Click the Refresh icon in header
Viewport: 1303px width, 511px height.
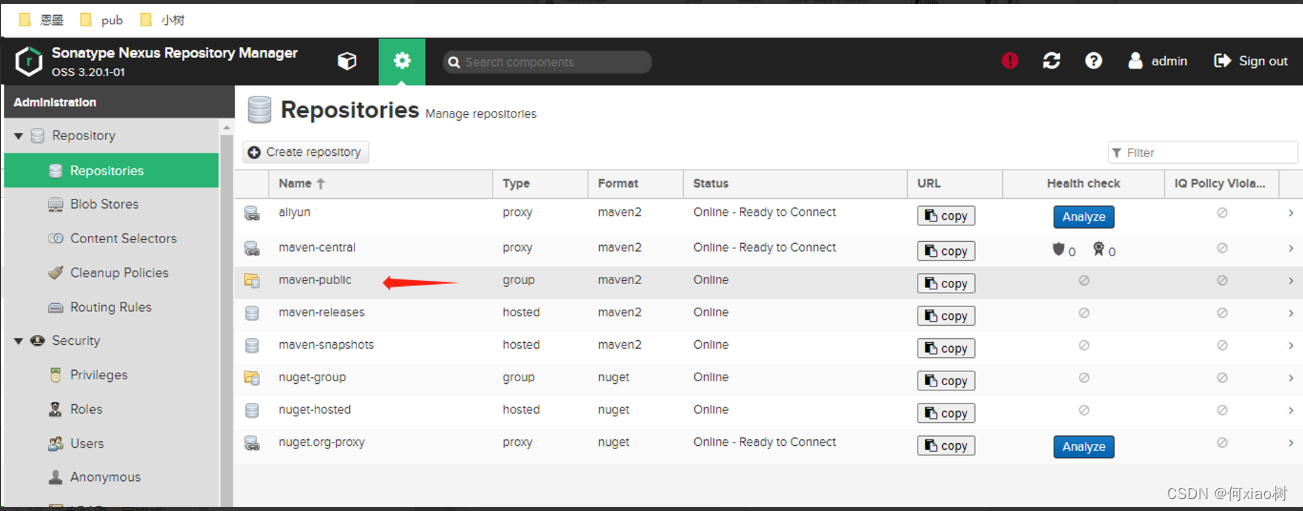(1051, 61)
